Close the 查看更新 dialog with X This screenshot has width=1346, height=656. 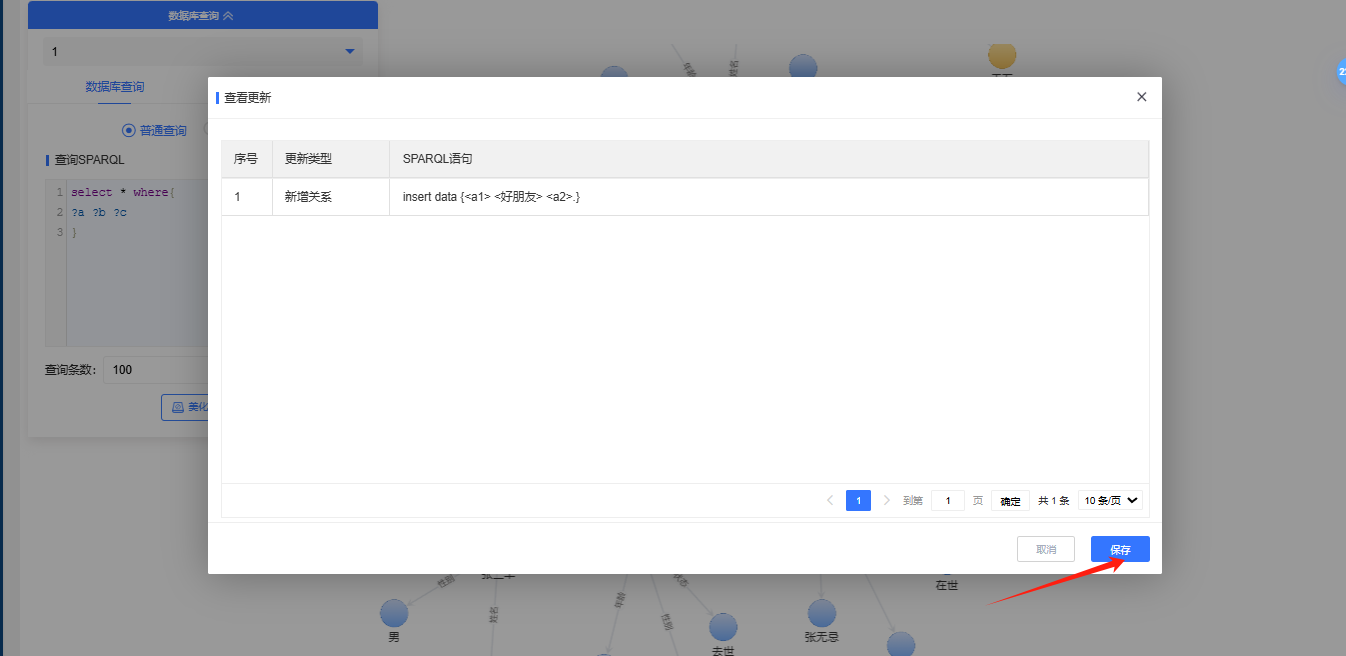1141,97
